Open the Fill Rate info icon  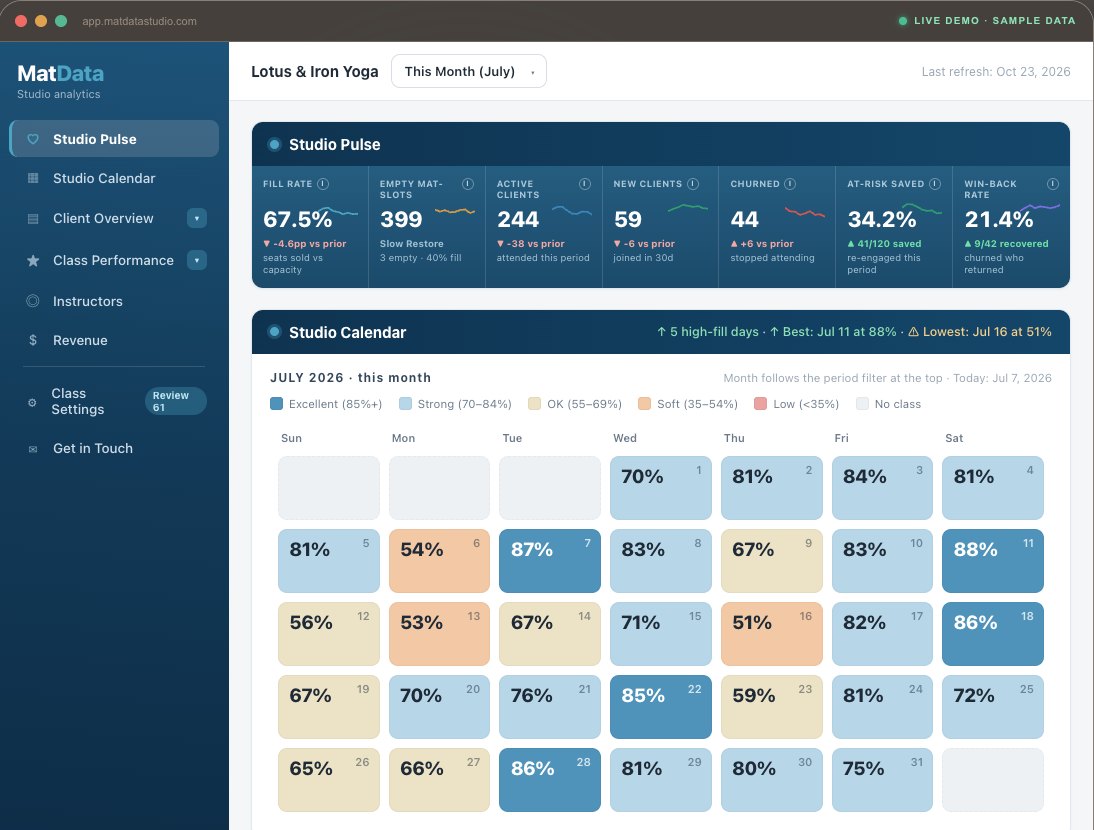(x=323, y=183)
